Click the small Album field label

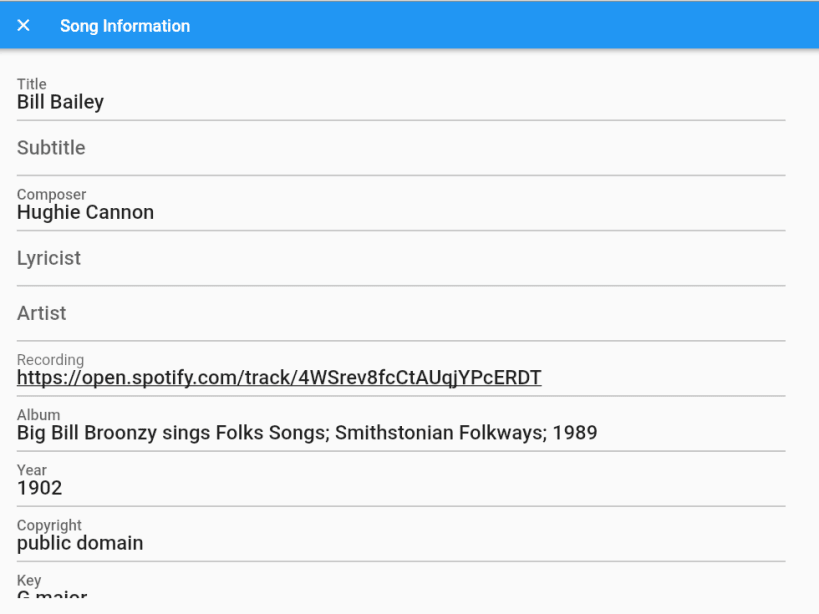coord(39,415)
